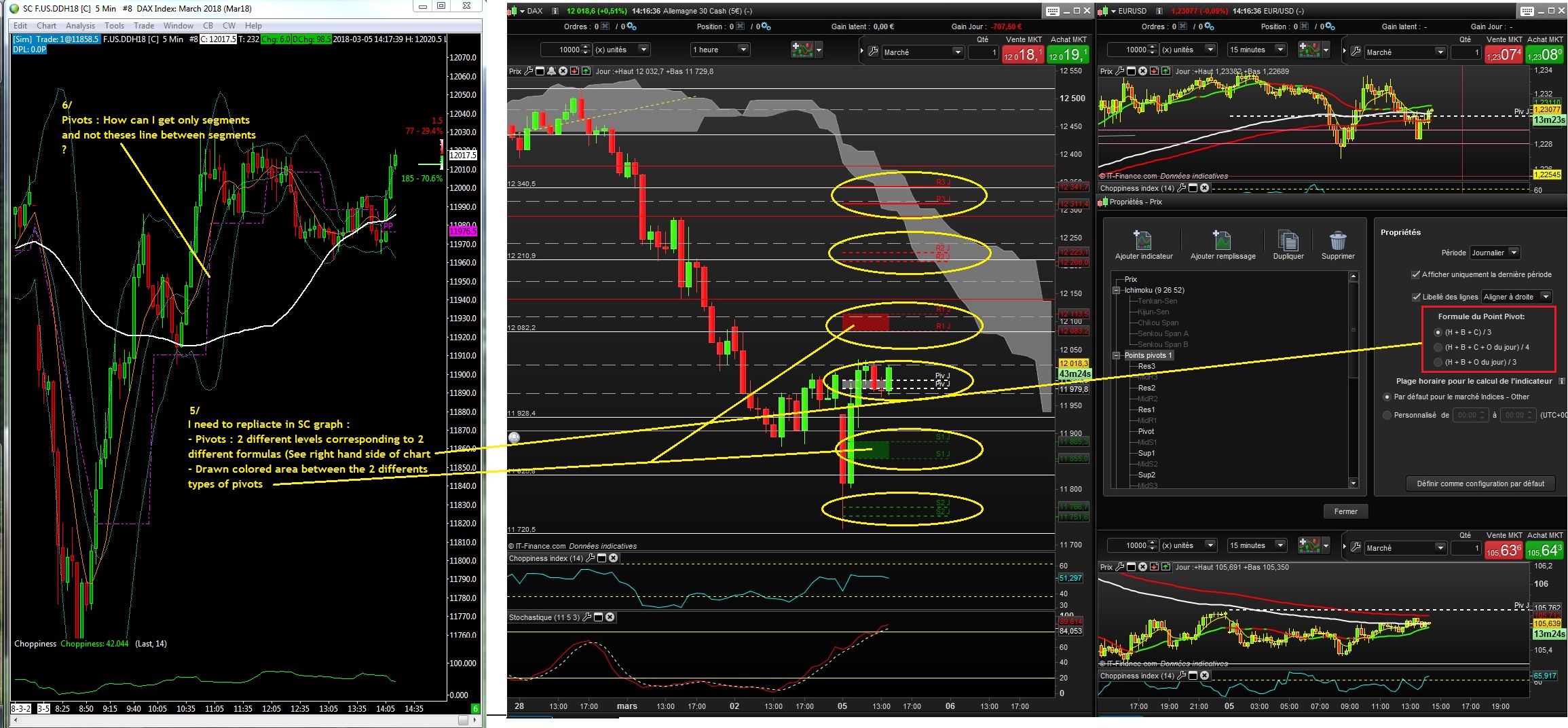Close the Stochastique indicator panel in DAX chart
The width and height of the screenshot is (1568, 728).
pos(610,617)
